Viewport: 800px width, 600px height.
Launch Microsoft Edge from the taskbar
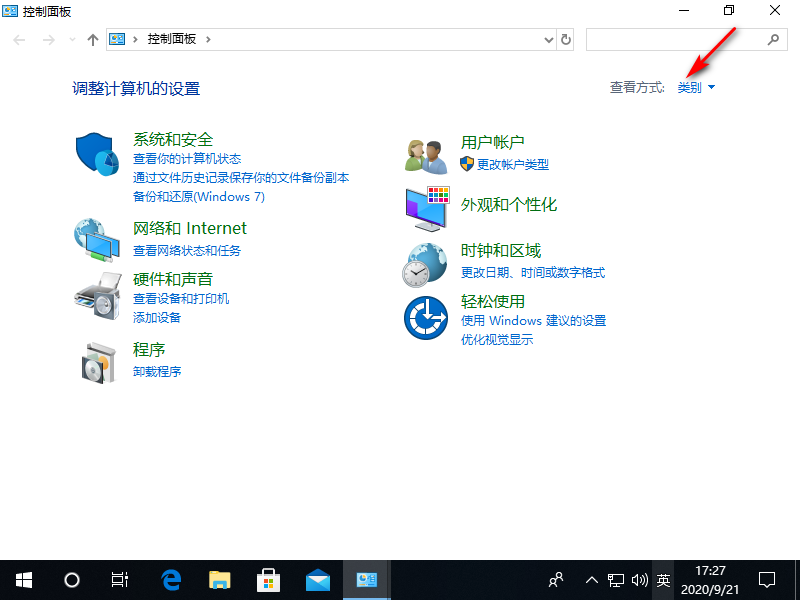point(170,580)
